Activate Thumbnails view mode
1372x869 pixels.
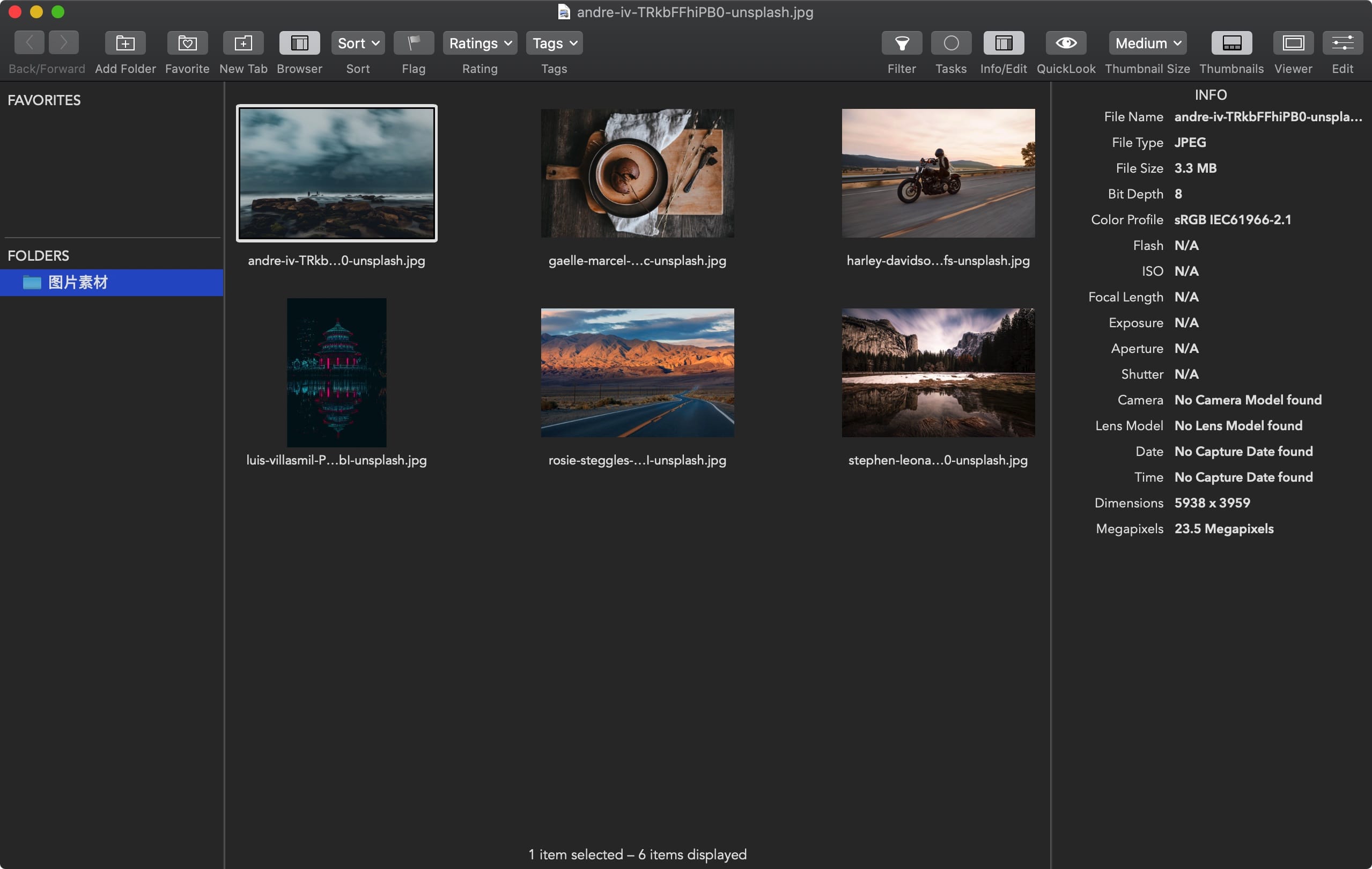[1231, 43]
